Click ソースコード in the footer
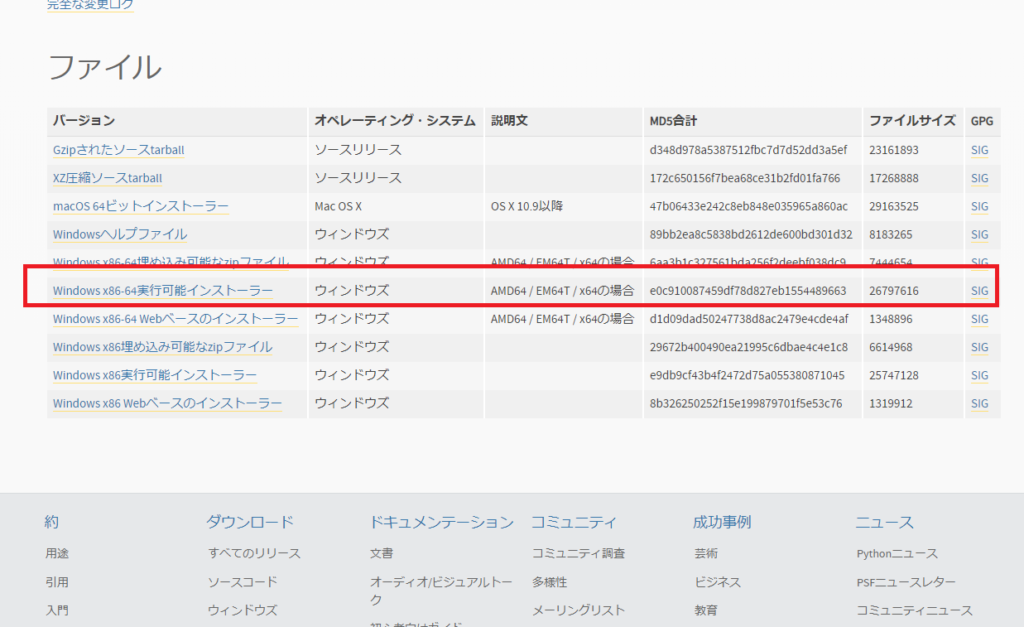This screenshot has height=627, width=1024. coord(237,581)
